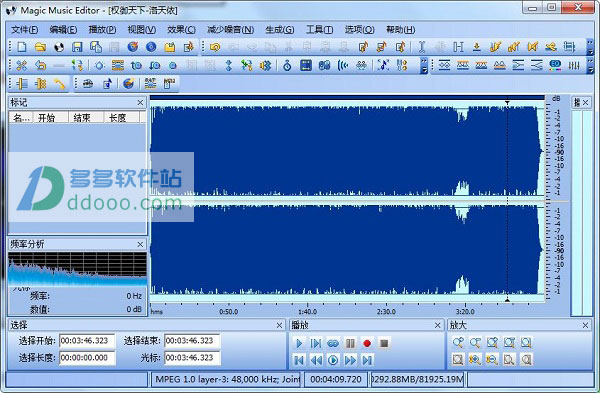600x393 pixels.
Task: Click the MP3 converter icon
Action: (169, 83)
